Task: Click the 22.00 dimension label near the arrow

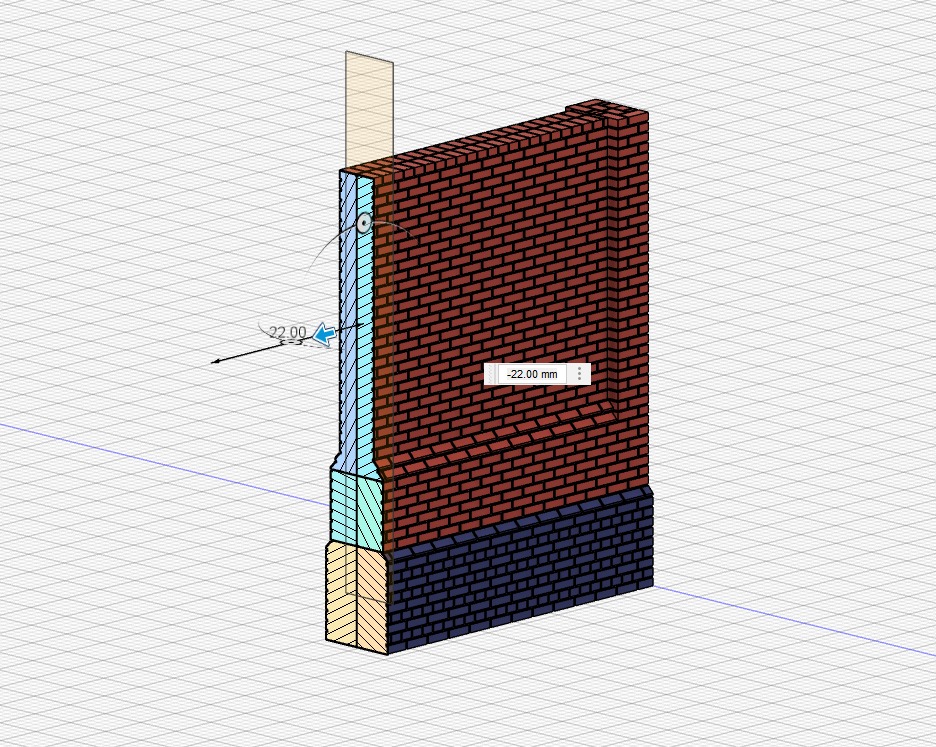Action: [x=288, y=332]
